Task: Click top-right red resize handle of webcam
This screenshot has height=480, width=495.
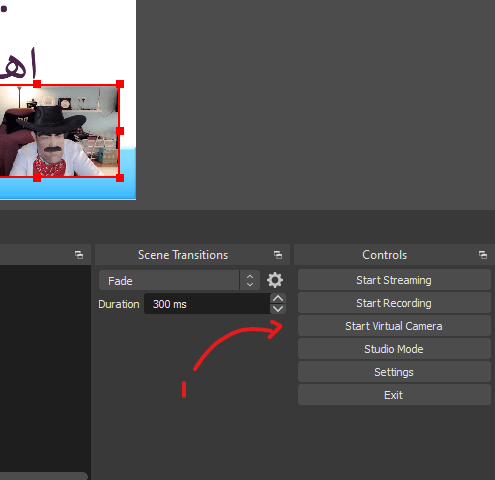Action: pyautogui.click(x=120, y=84)
